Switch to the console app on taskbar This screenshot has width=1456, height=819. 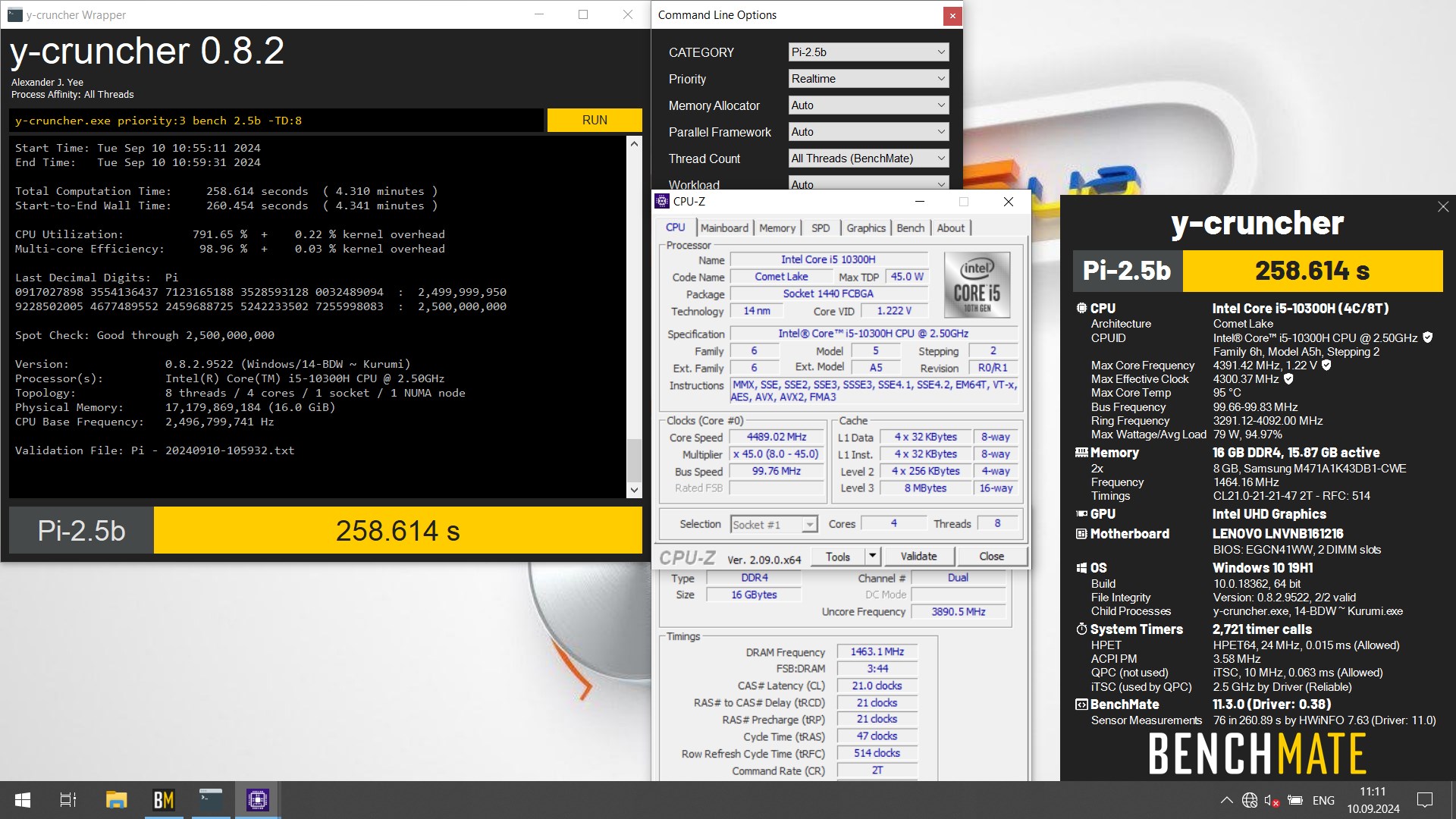(211, 800)
